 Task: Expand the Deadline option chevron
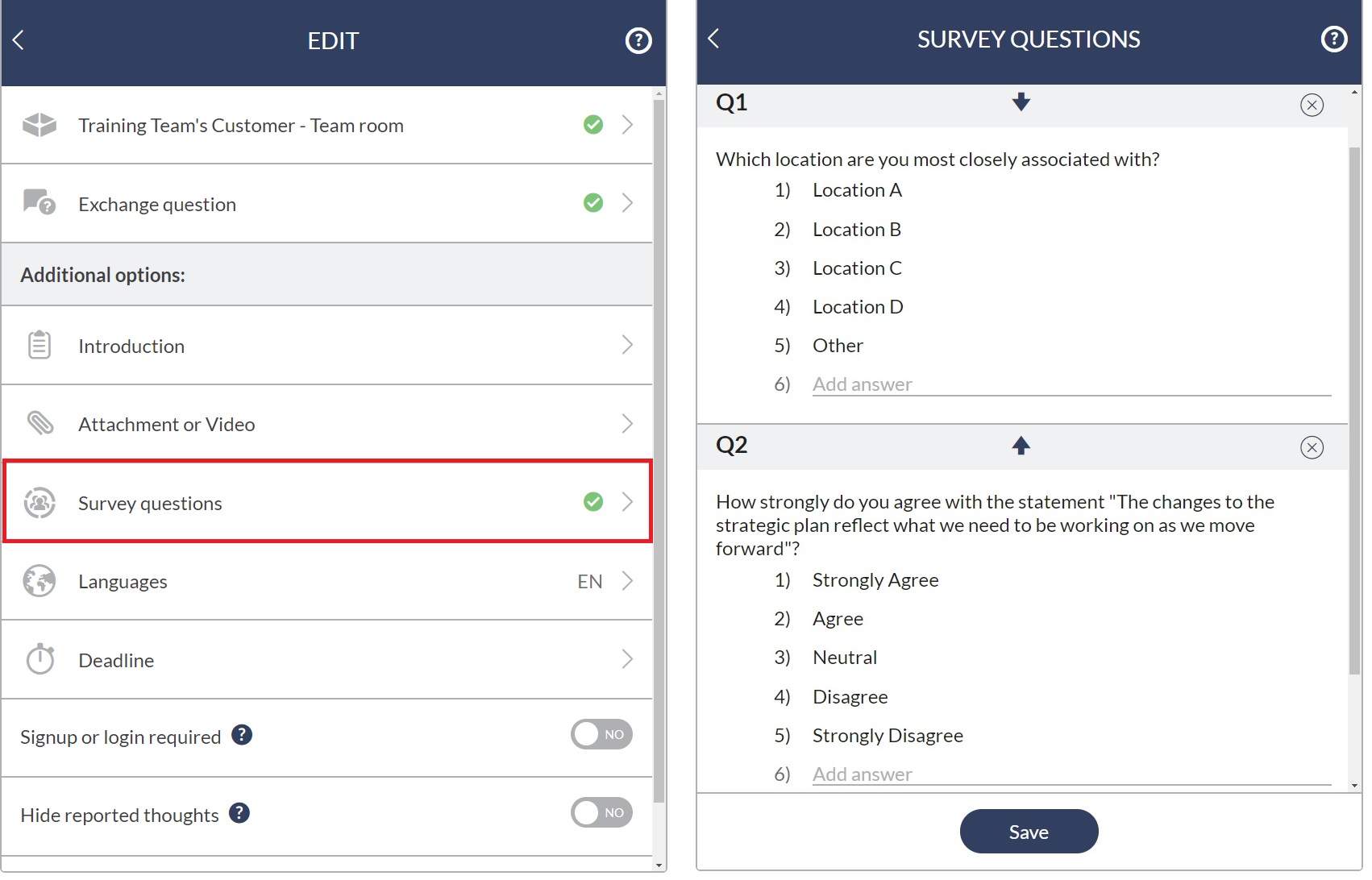(x=627, y=659)
